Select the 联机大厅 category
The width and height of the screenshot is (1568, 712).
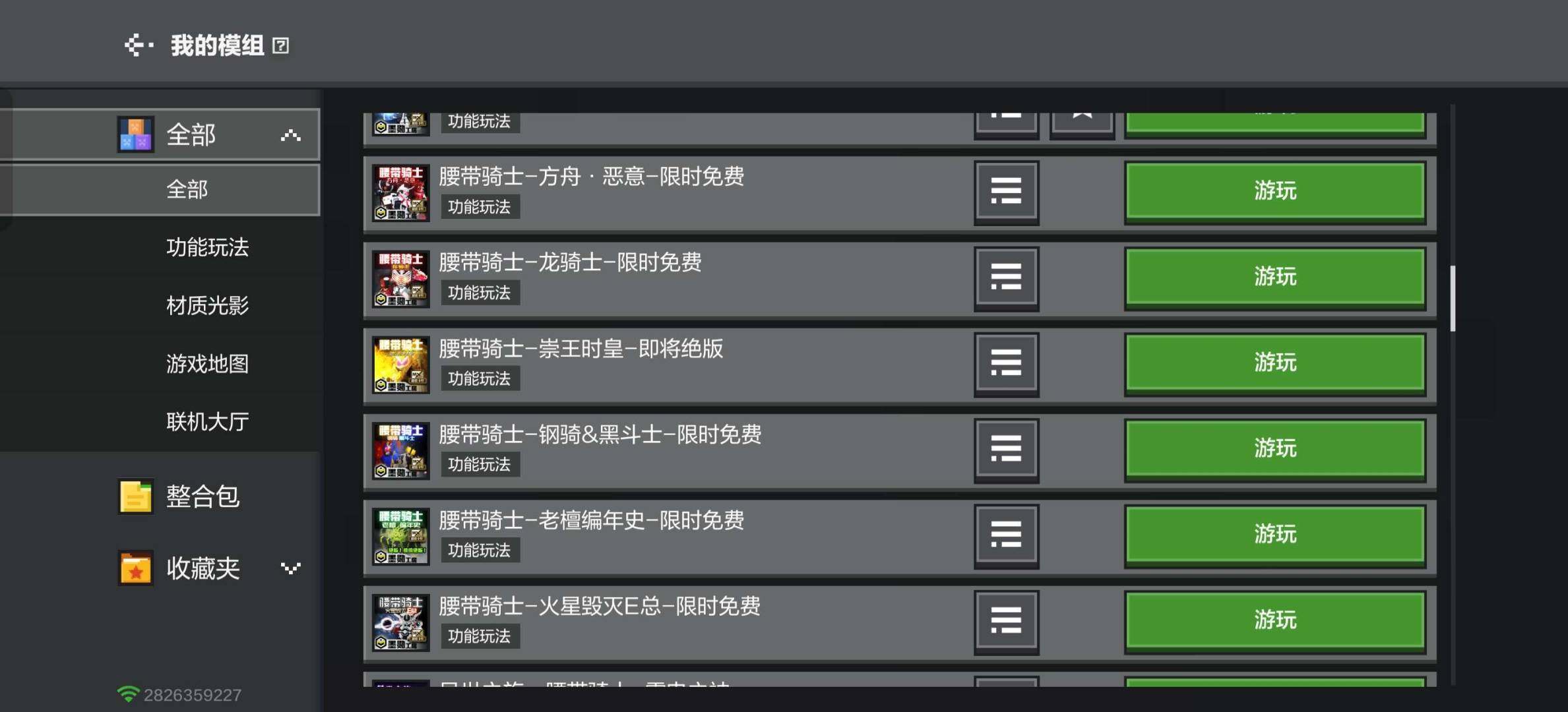(x=207, y=422)
